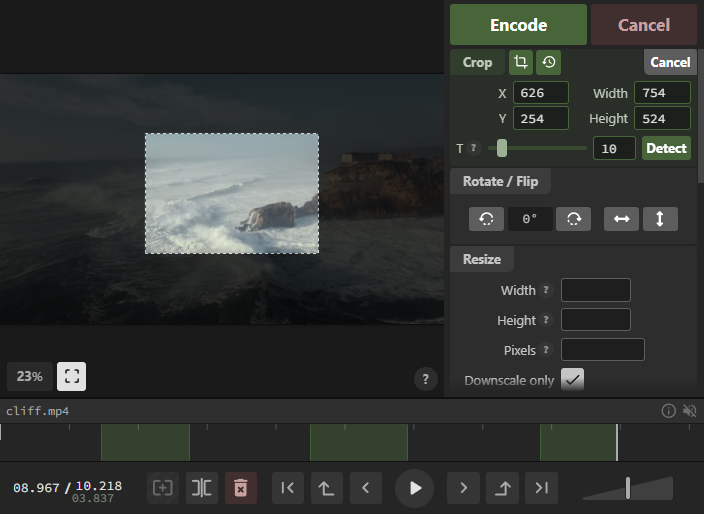Click the crop history reset icon
Screen dimensions: 704x514
[549, 62]
